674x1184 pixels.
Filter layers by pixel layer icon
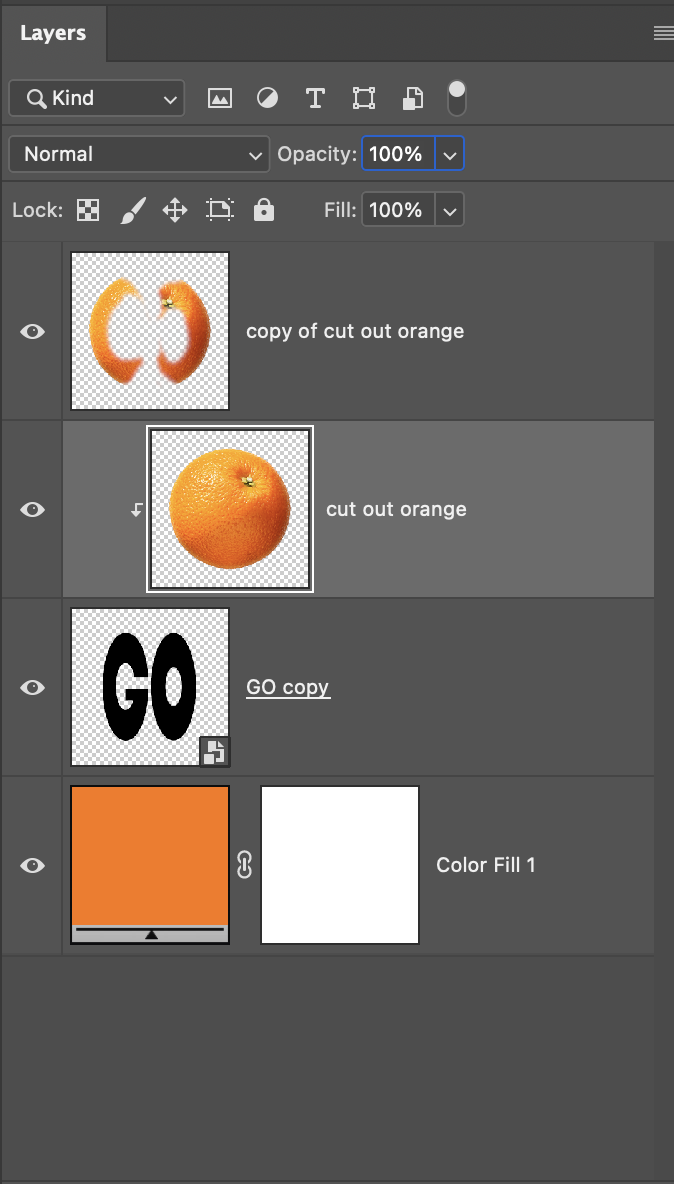coord(220,98)
